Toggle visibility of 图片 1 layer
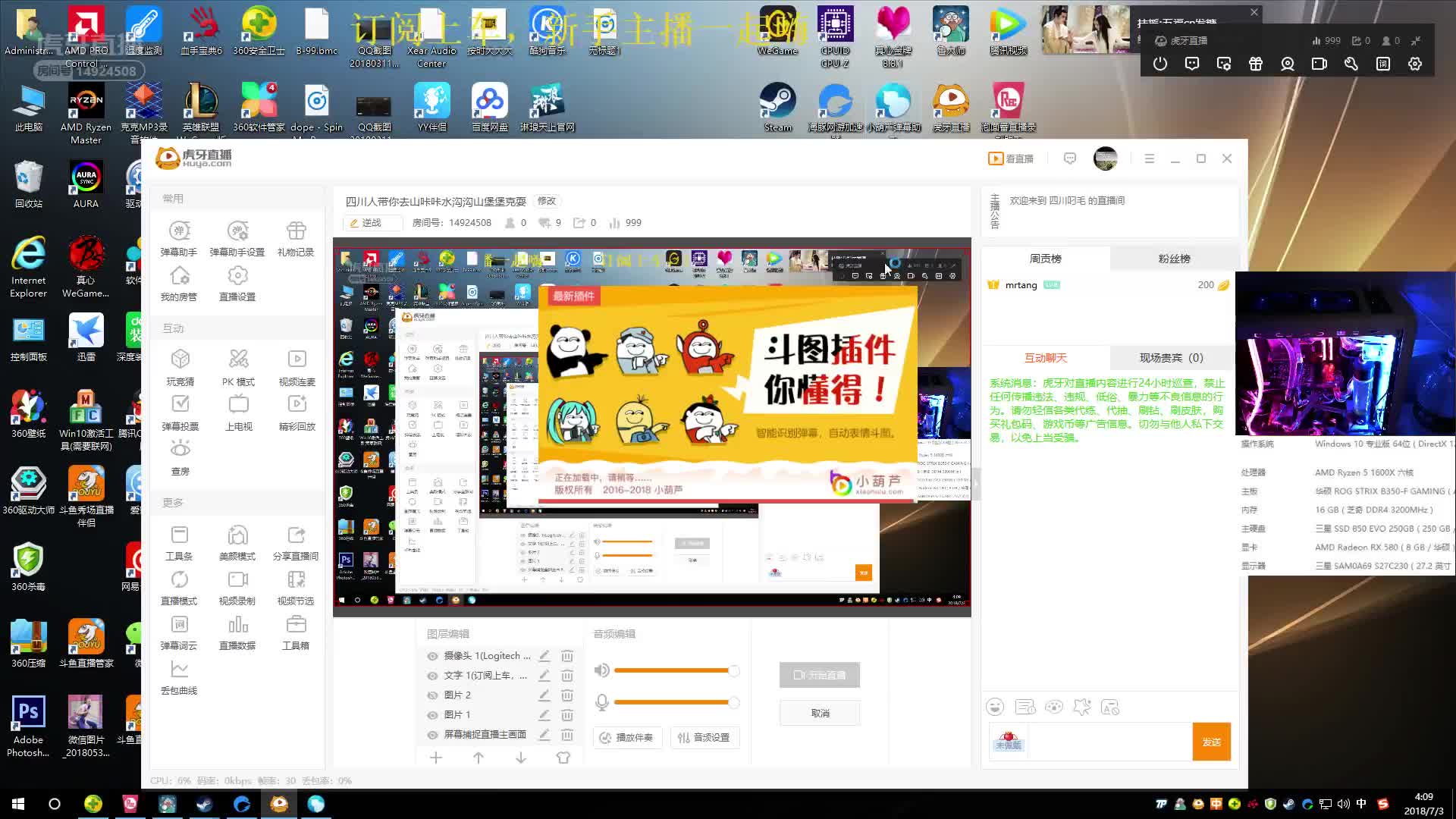 [432, 715]
